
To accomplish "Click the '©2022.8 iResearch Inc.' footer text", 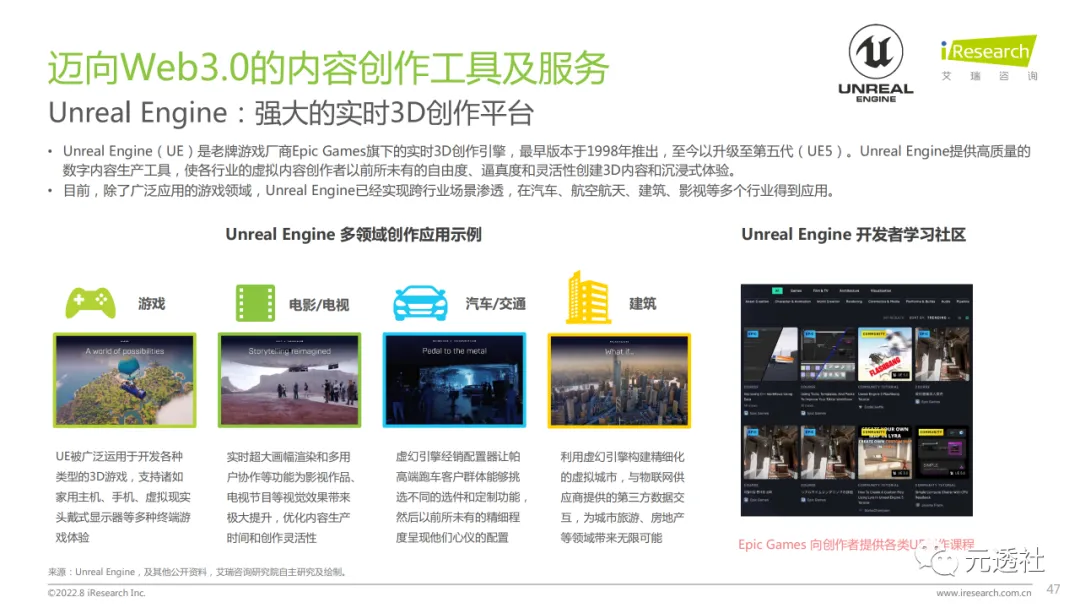I will click(96, 593).
